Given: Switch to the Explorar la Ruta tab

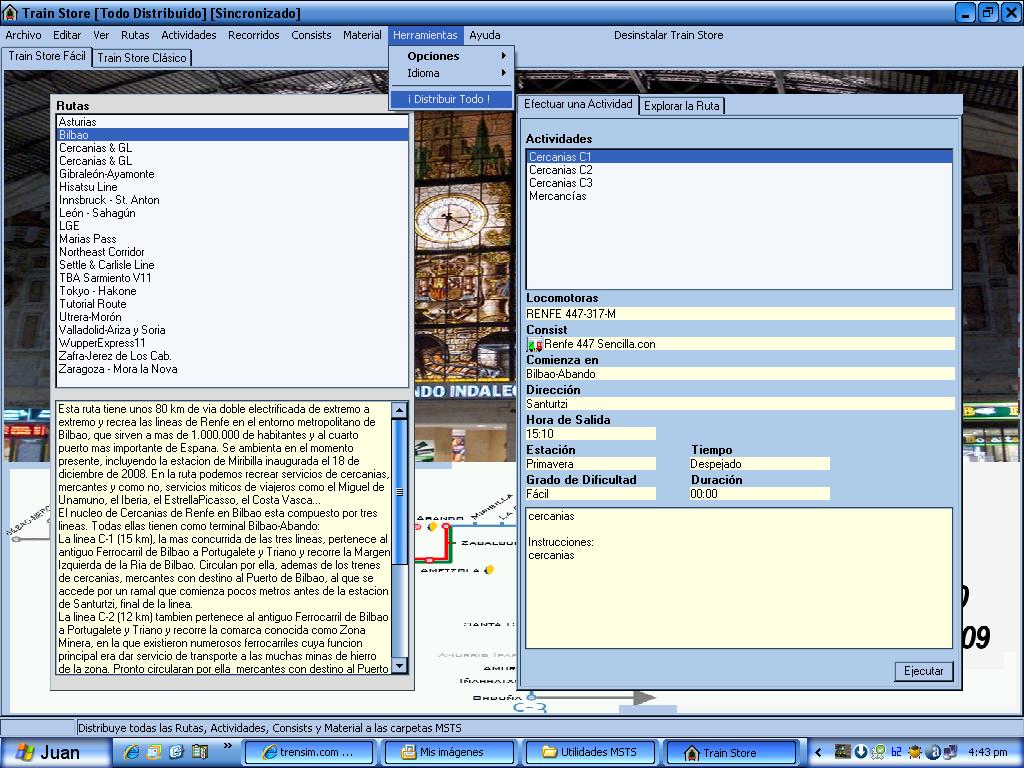Looking at the screenshot, I should tap(681, 105).
